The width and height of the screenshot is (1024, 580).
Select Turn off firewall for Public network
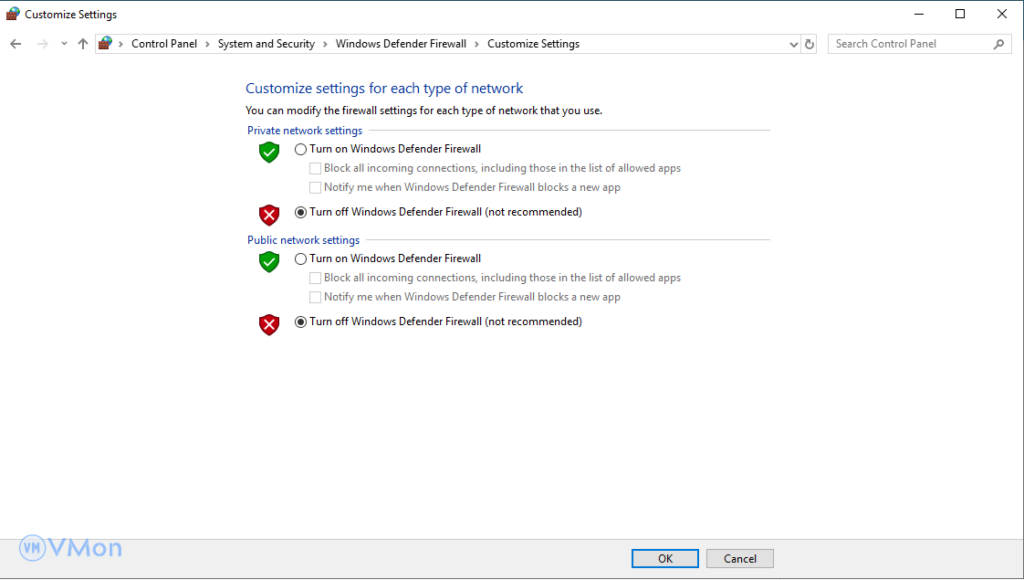(x=301, y=322)
